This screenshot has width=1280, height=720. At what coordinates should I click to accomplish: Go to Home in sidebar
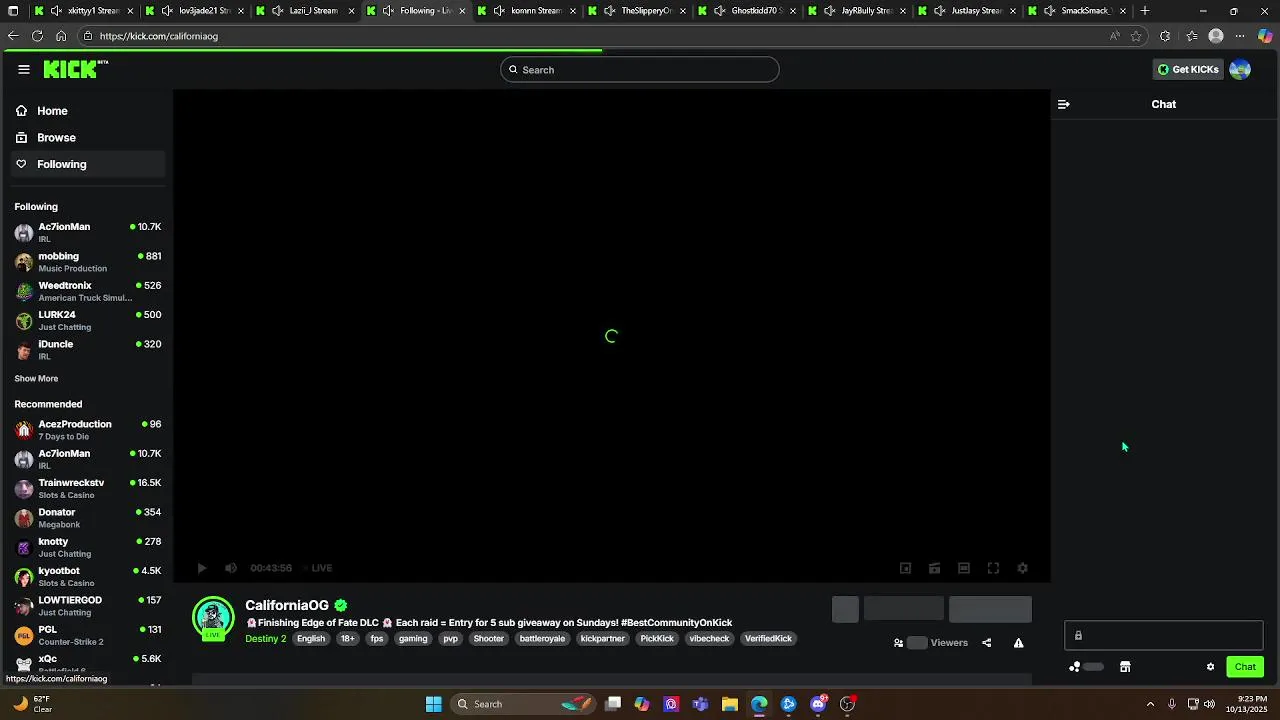(88, 111)
